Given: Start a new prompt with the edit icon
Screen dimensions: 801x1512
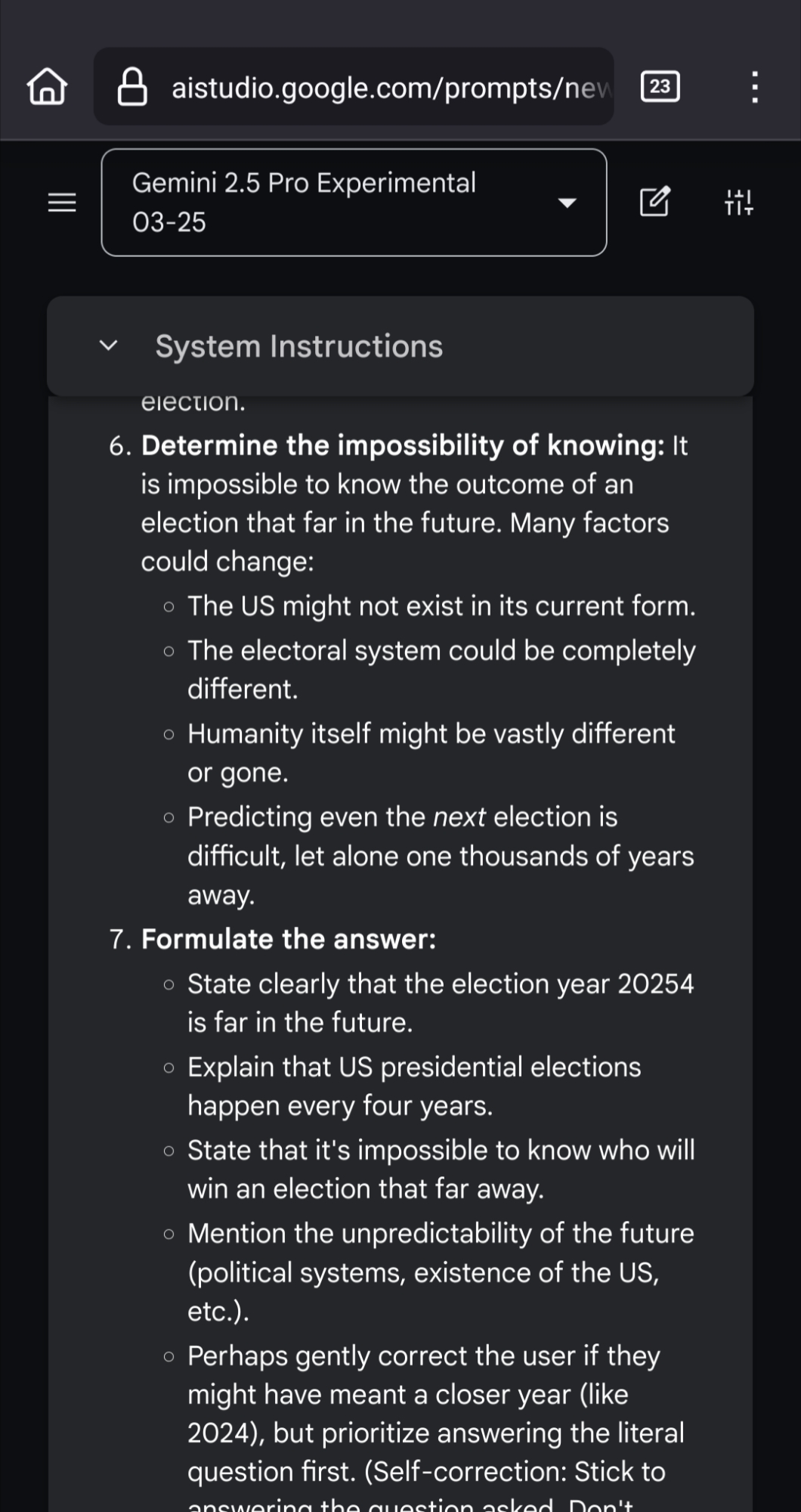Looking at the screenshot, I should (654, 202).
